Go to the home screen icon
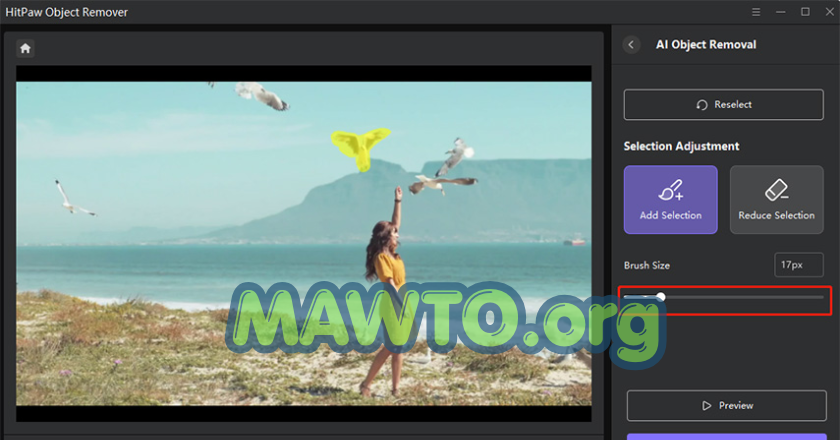 point(25,48)
